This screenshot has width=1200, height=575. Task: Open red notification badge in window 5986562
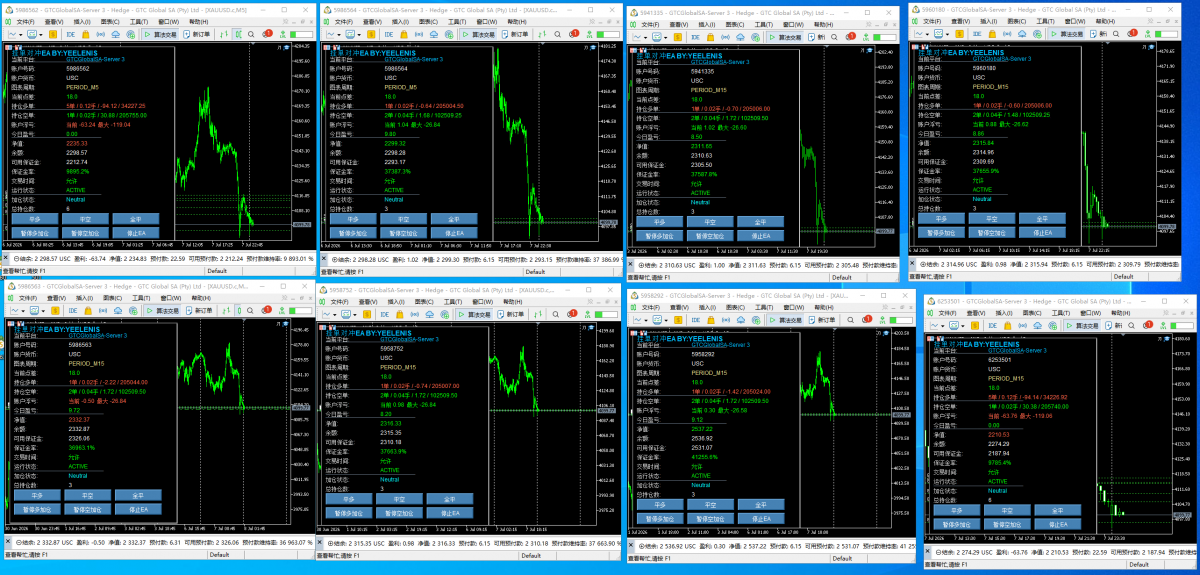tap(267, 33)
